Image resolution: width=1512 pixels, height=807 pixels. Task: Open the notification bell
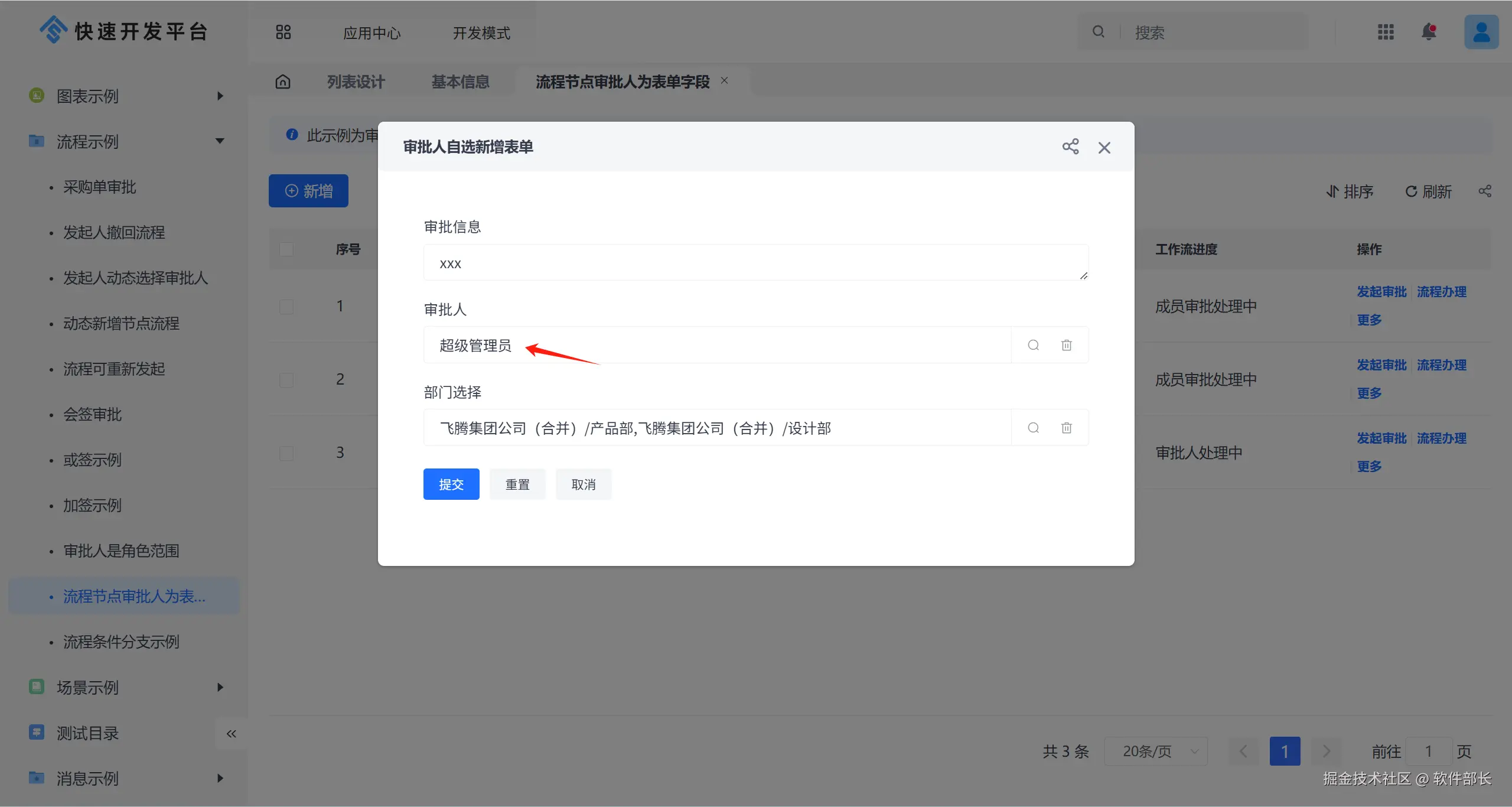1428,32
